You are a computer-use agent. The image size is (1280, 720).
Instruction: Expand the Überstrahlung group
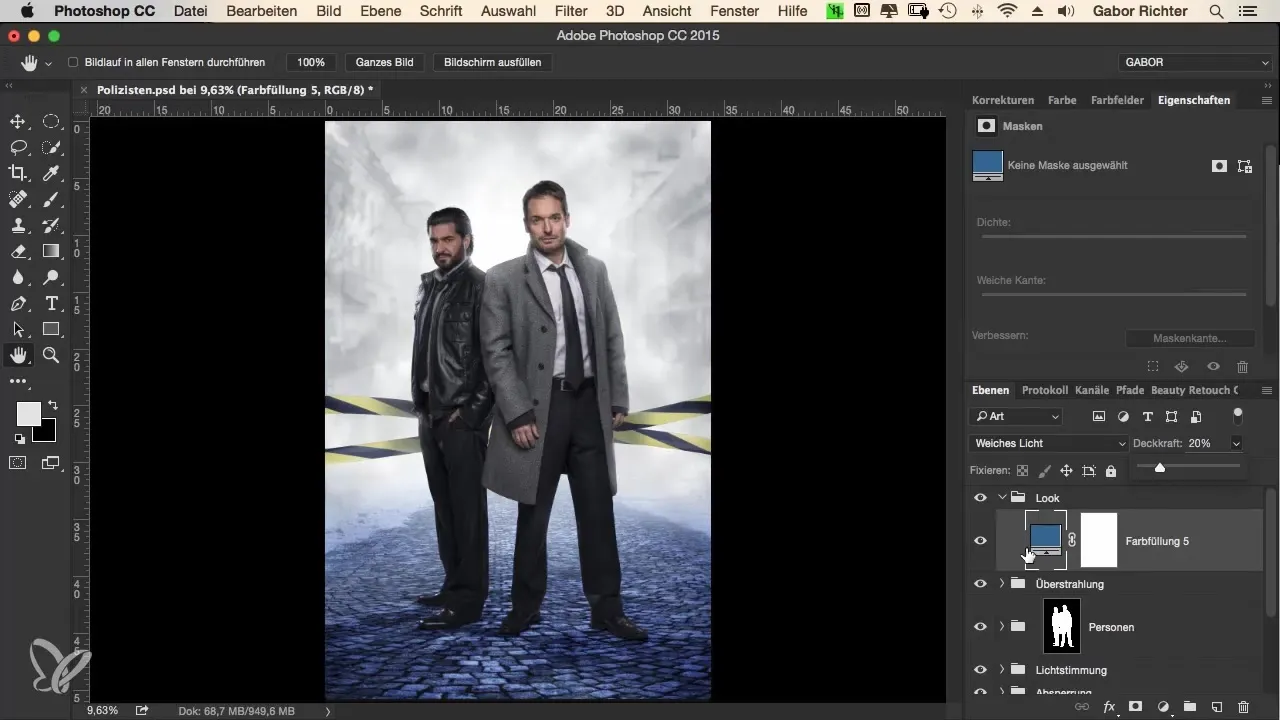click(1002, 584)
